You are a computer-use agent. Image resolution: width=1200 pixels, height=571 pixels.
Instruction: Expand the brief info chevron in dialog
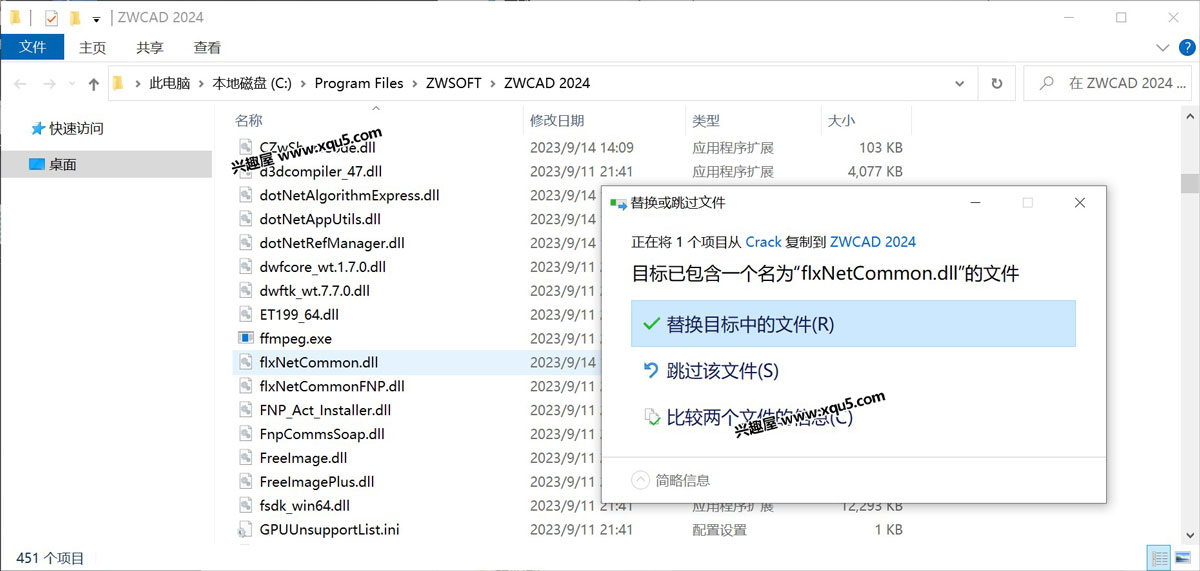640,480
